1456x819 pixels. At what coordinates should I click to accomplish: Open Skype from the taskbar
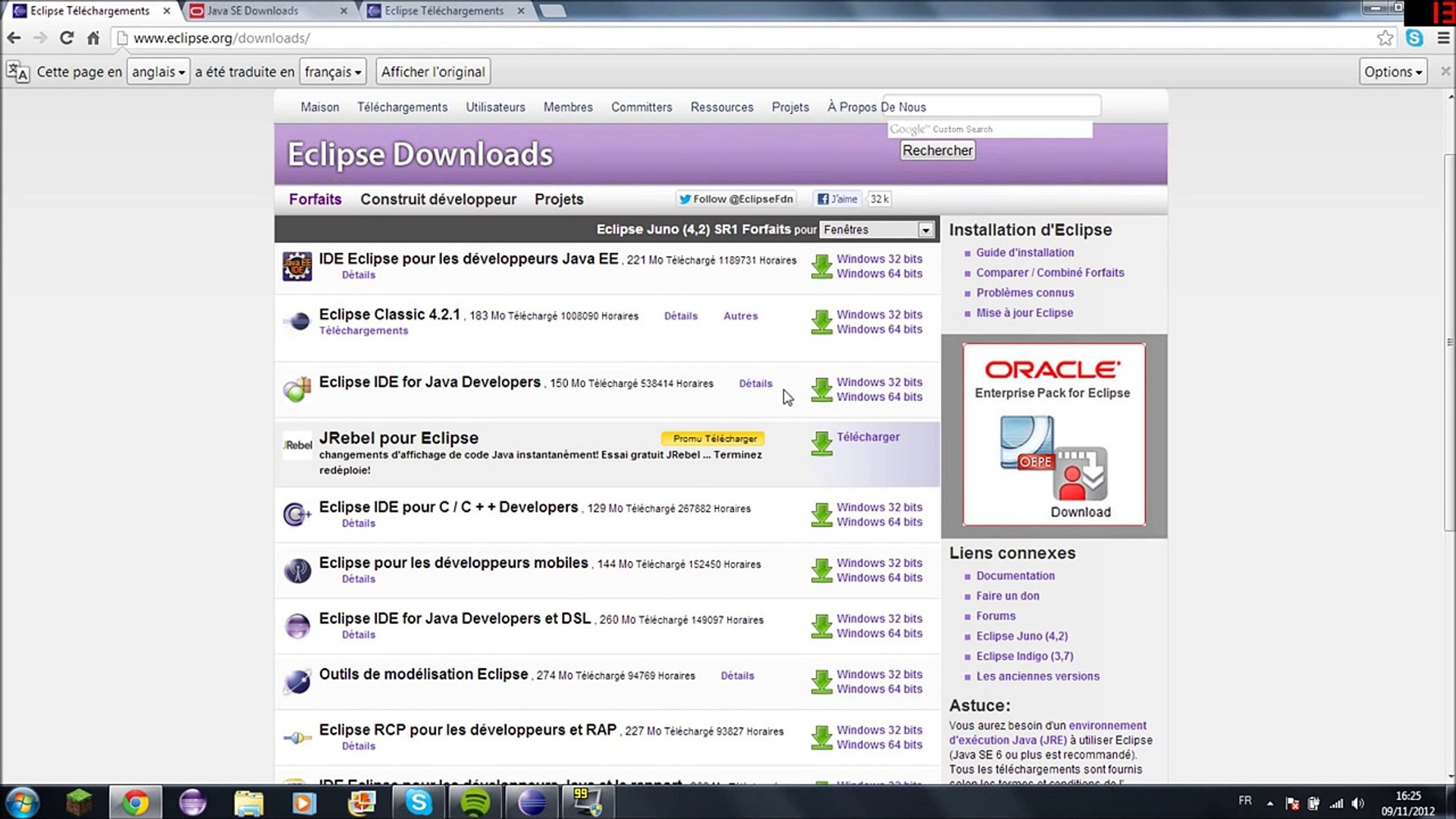pos(419,802)
